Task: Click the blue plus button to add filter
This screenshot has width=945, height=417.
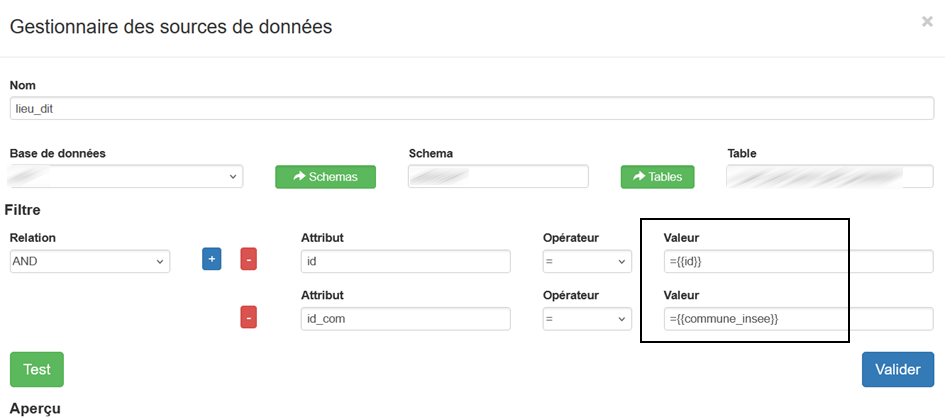Action: point(211,260)
